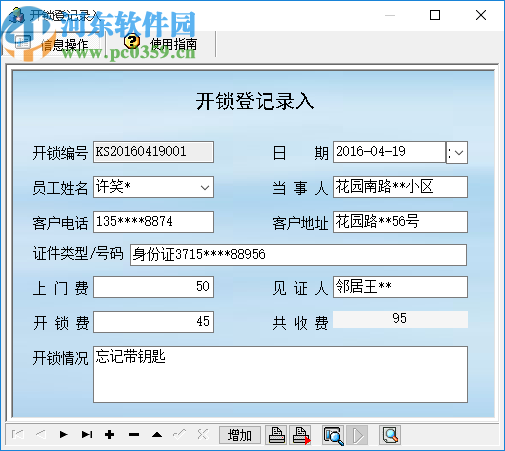Click the 客户电话 input field
This screenshot has width=505, height=451.
point(153,222)
